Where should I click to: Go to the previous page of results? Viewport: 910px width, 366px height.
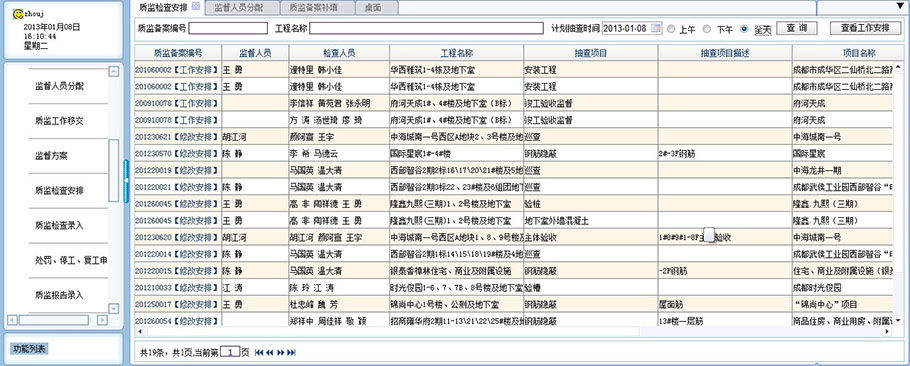[270, 353]
